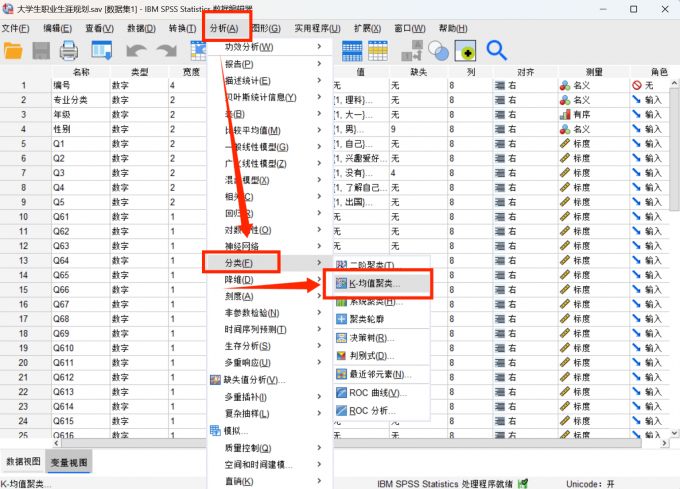This screenshot has height=489, width=680.
Task: Expand the 比较平均值 submenu arrow
Action: [x=319, y=130]
